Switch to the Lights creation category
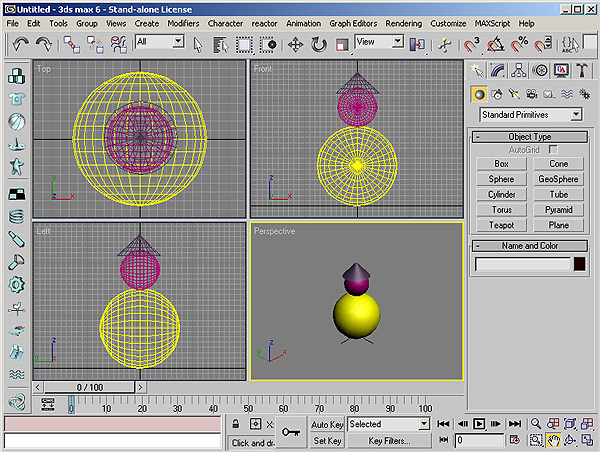 click(512, 94)
